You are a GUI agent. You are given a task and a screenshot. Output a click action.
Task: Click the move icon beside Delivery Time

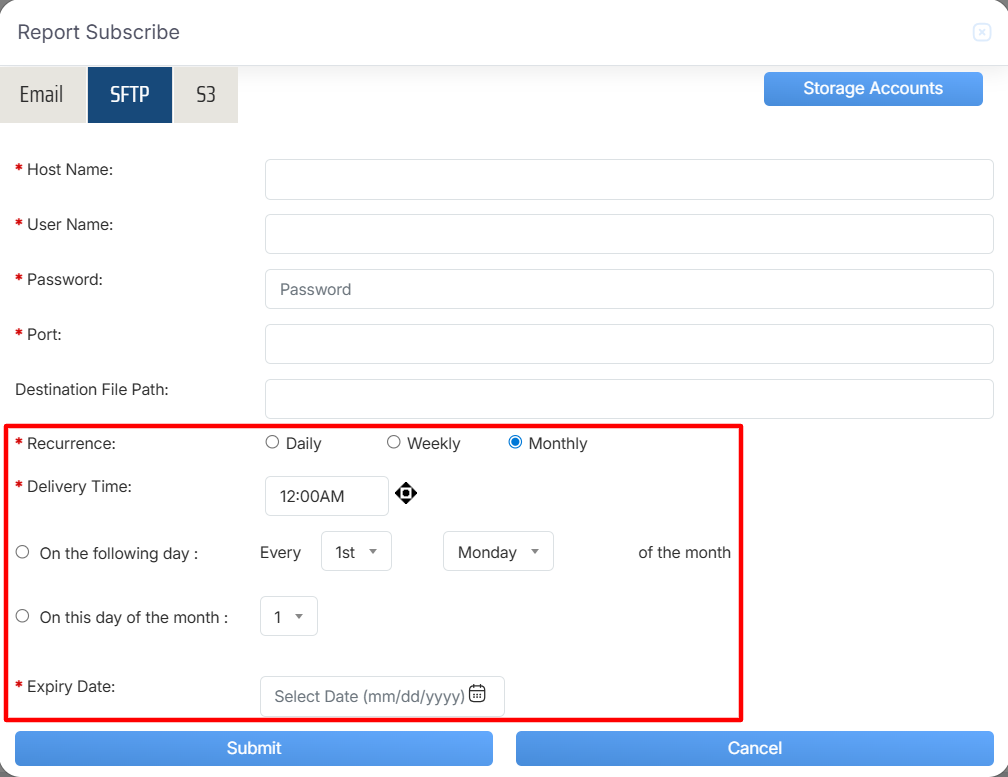point(406,493)
